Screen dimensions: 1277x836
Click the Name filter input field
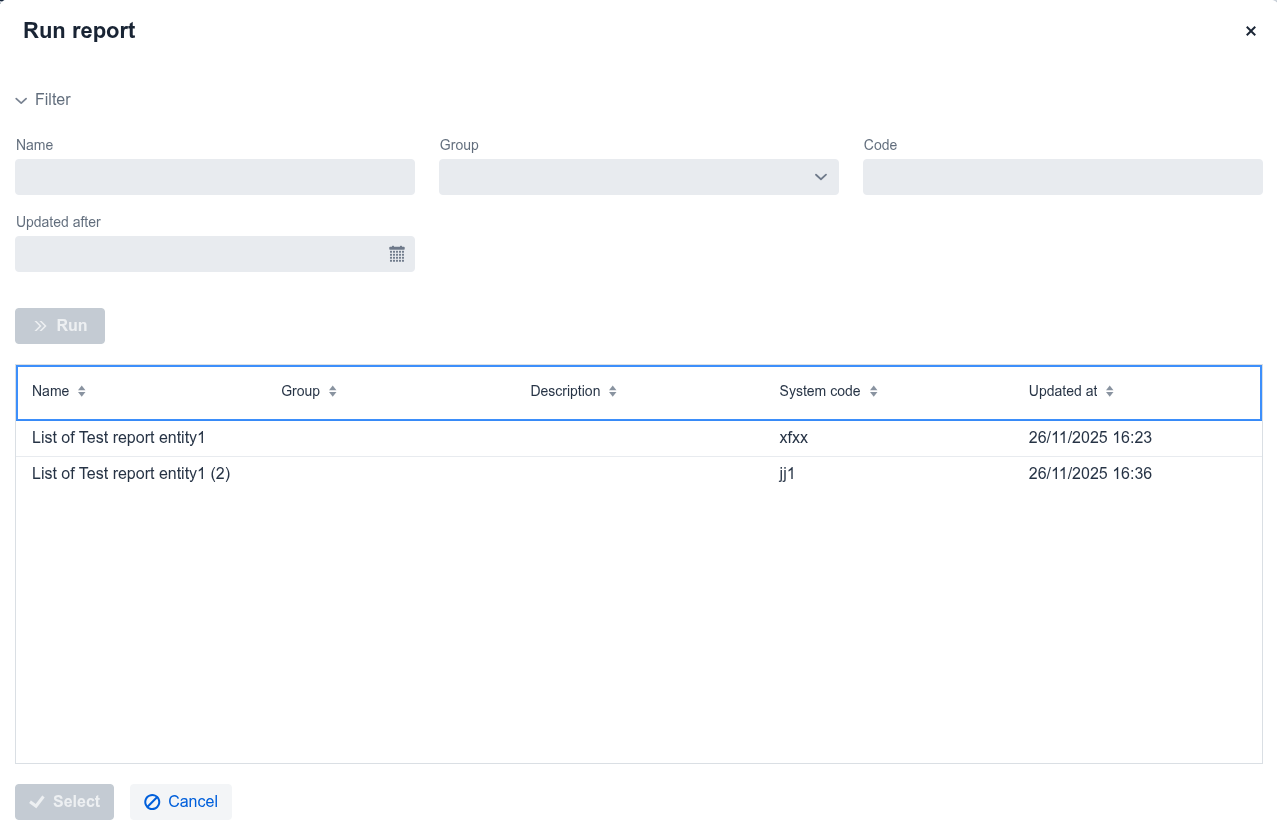point(214,177)
